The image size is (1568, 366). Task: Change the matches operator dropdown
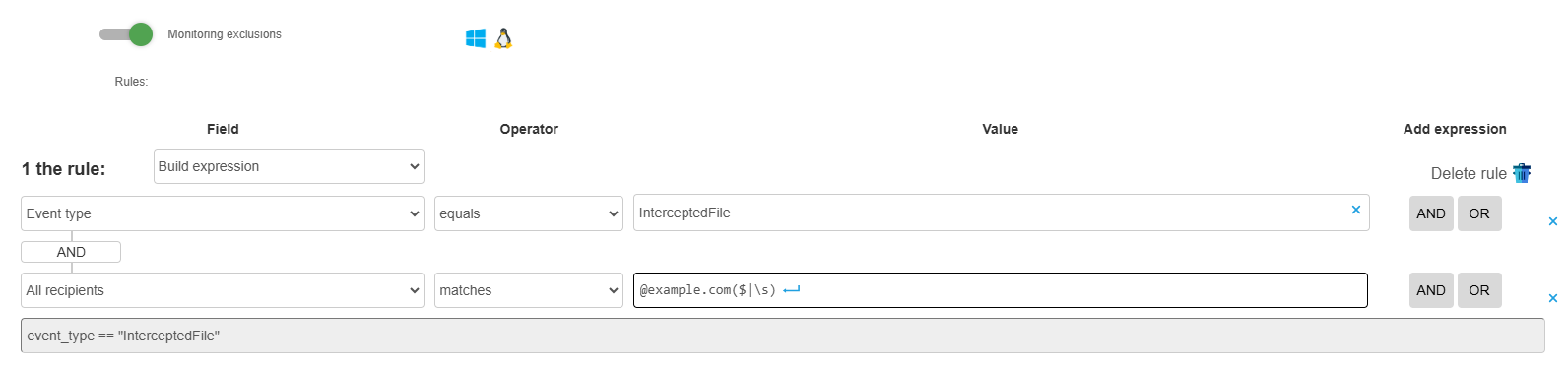coord(529,290)
